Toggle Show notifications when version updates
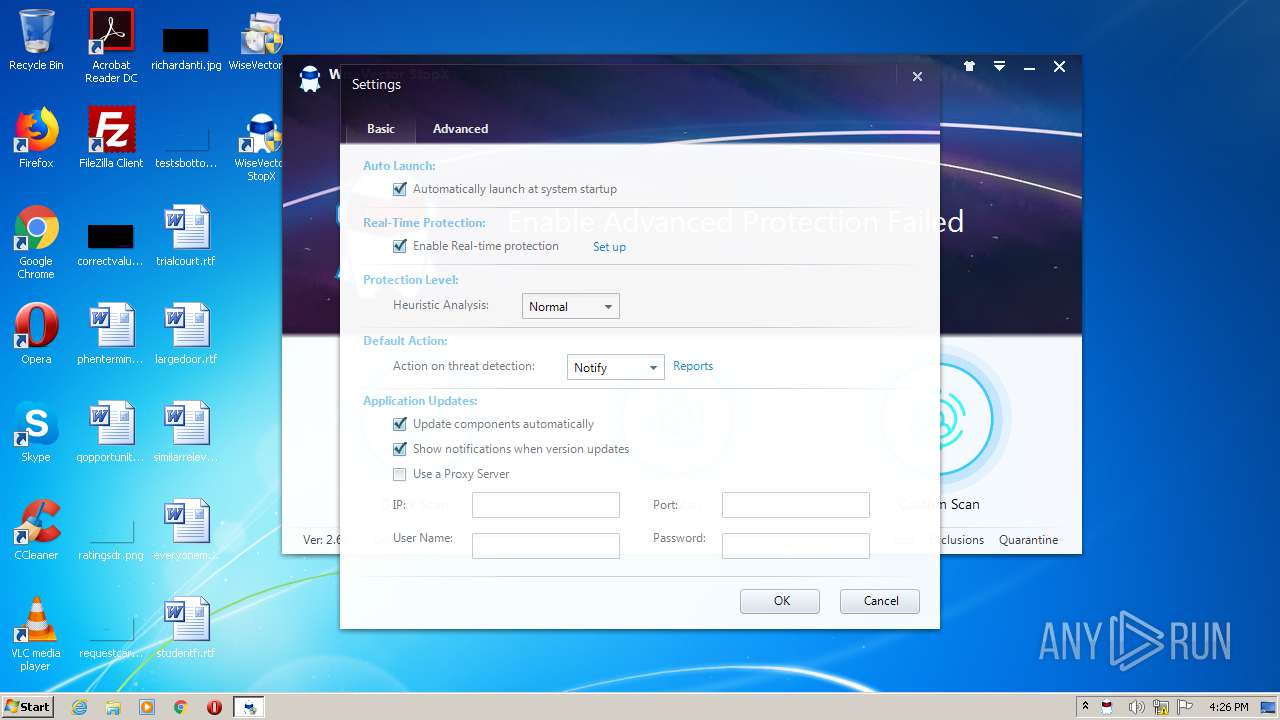 [x=400, y=449]
